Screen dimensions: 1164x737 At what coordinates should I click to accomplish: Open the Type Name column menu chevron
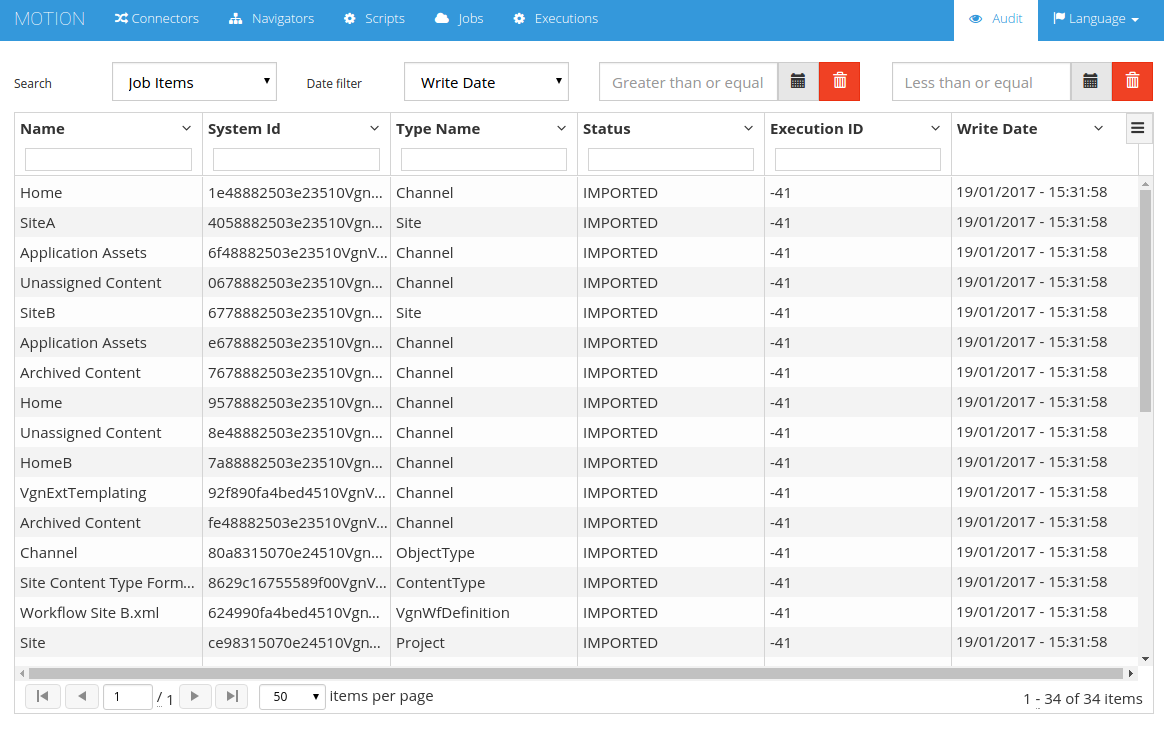pos(561,129)
